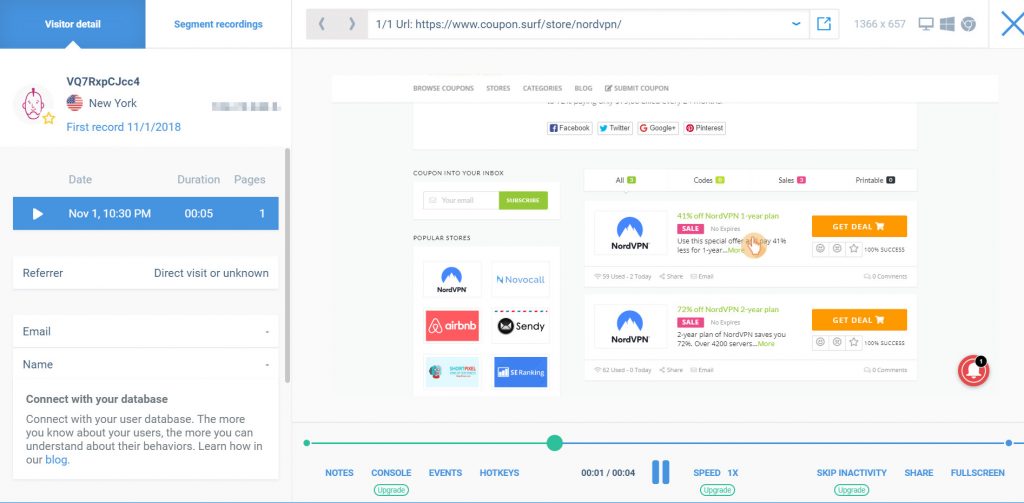
Task: Go to previous page with left arrow
Action: click(x=321, y=24)
